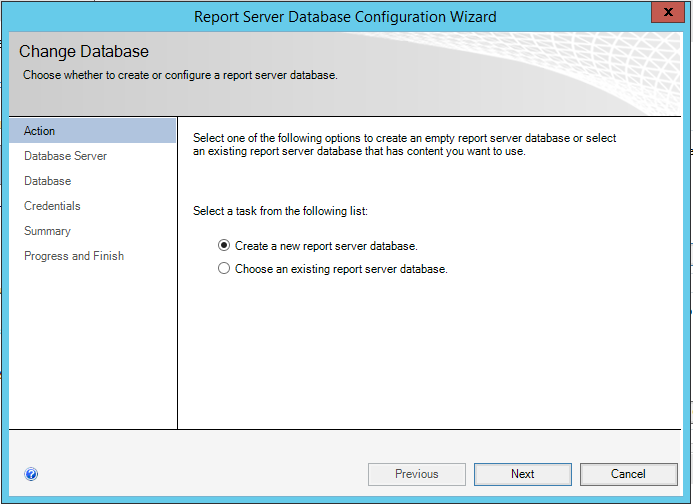The width and height of the screenshot is (693, 504).
Task: Switch to the Database step in the sidebar
Action: point(48,181)
